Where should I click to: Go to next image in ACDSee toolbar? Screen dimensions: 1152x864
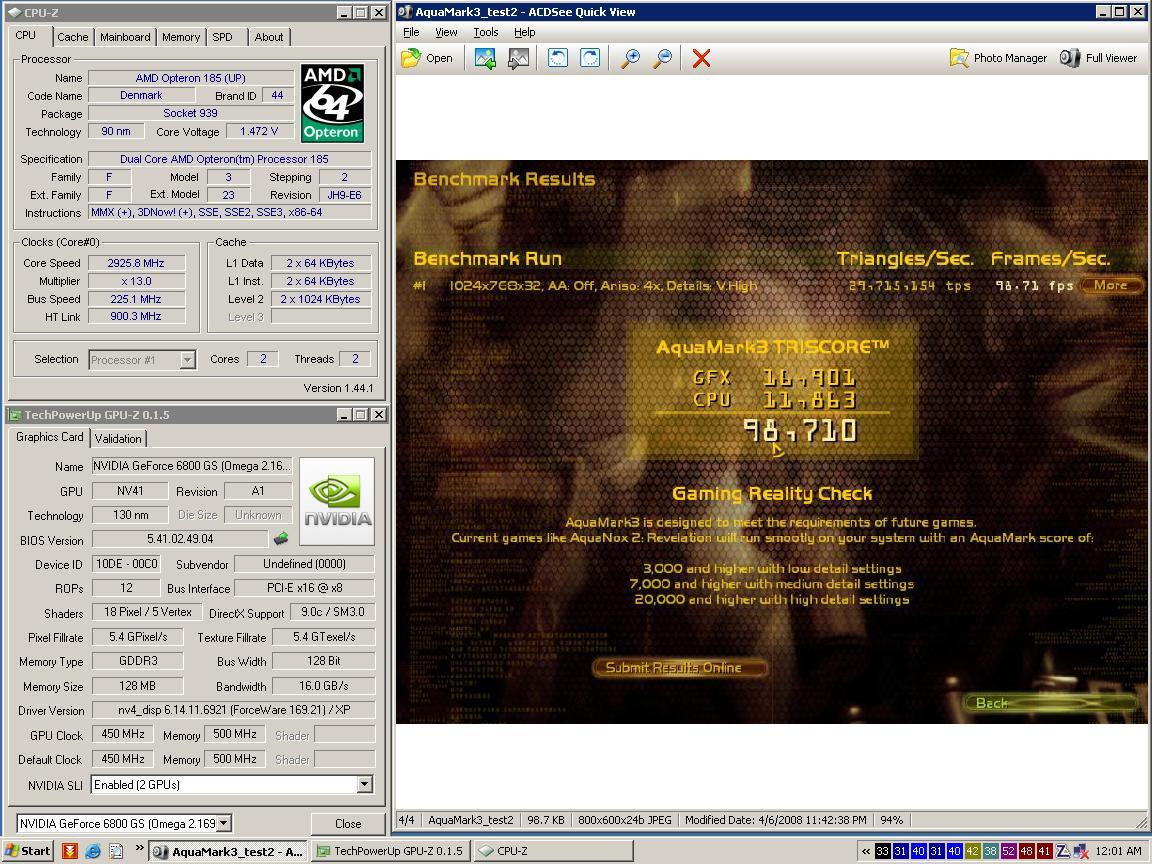point(519,58)
